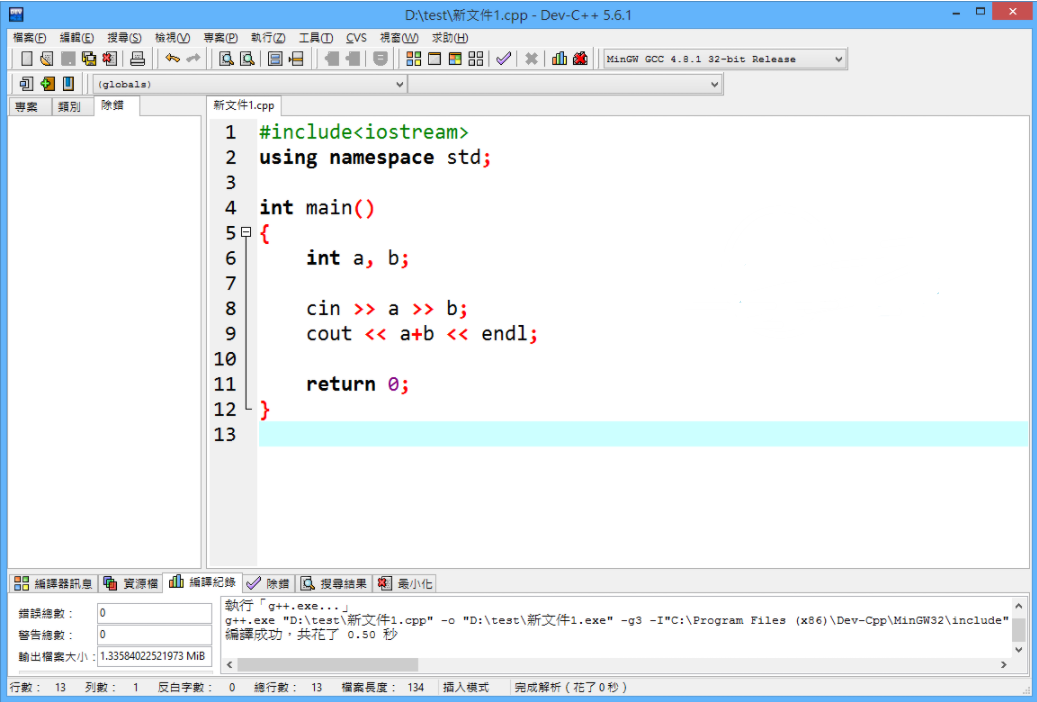
Task: Open the profile analysis bar chart icon
Action: pyautogui.click(x=559, y=59)
